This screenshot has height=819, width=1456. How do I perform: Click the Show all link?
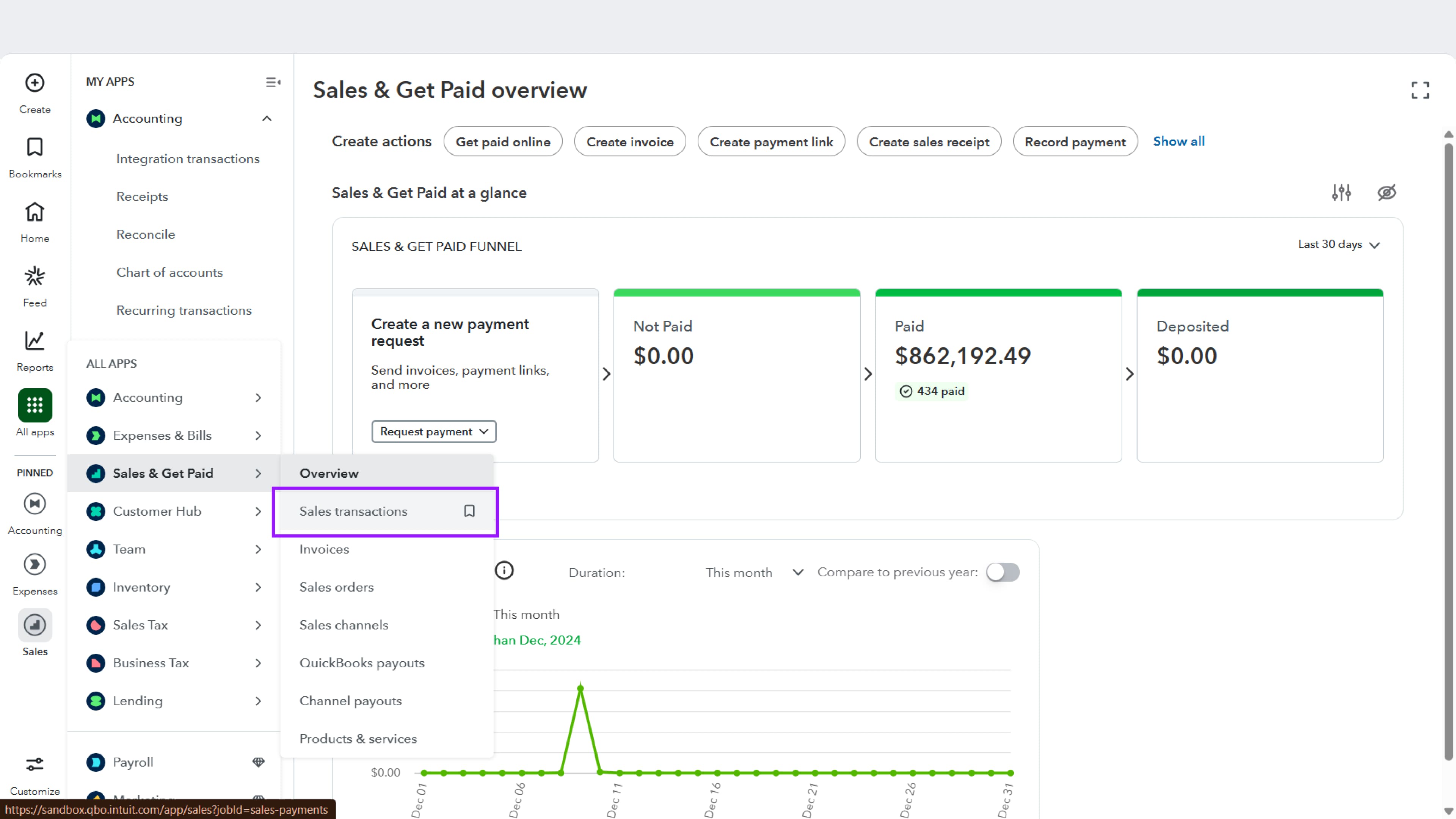point(1178,141)
